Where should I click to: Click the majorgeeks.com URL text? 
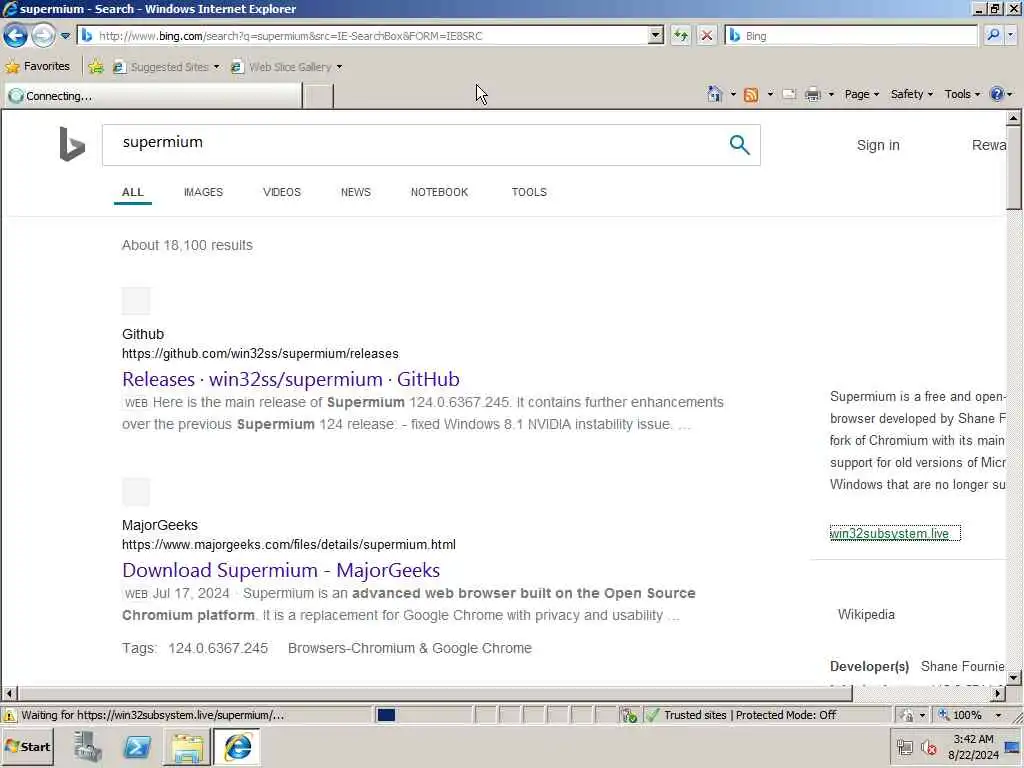(289, 544)
